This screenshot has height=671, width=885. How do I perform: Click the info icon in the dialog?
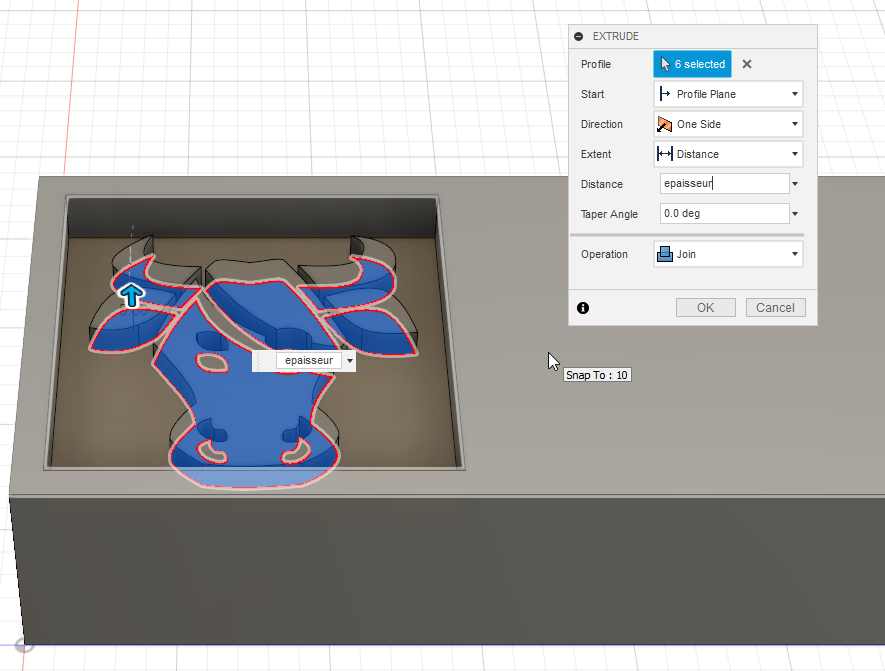click(583, 308)
